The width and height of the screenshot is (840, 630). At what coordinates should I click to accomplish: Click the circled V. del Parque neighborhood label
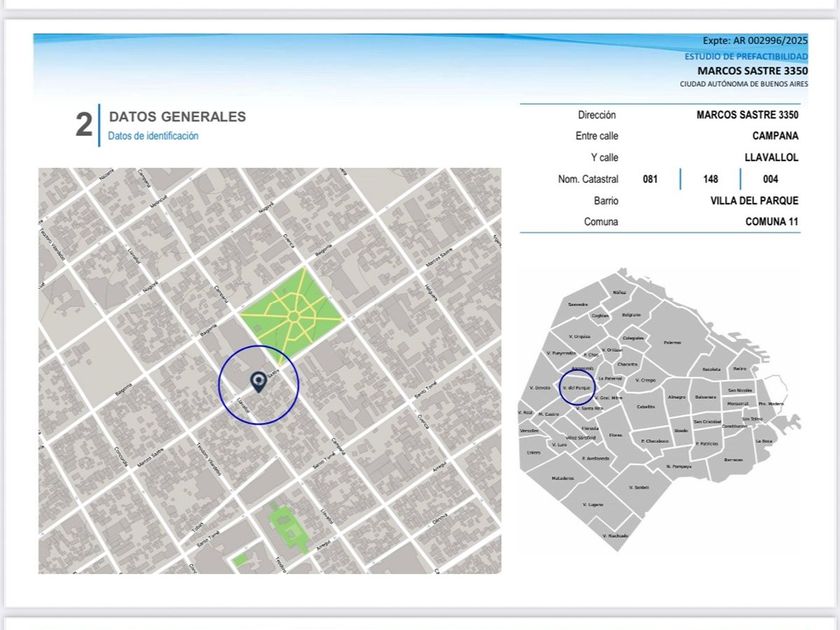[578, 387]
